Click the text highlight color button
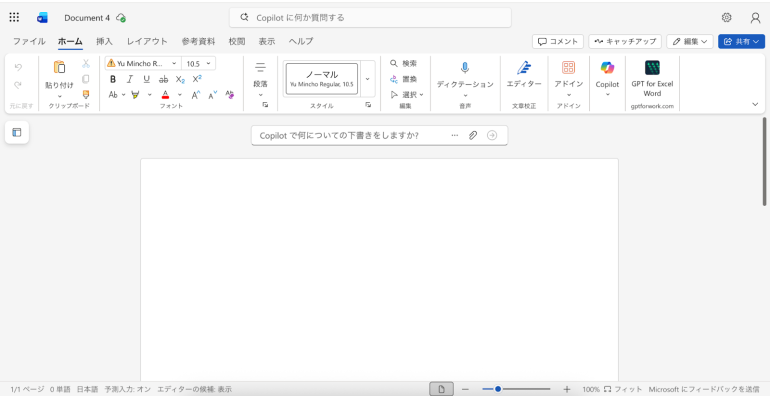The image size is (770, 396). coord(136,95)
